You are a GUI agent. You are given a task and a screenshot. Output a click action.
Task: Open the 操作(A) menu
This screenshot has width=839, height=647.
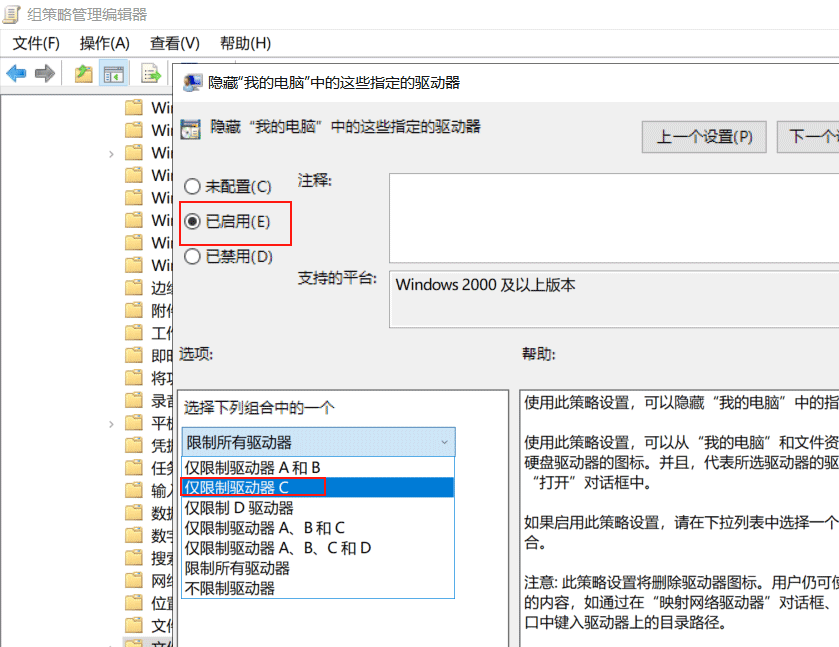[105, 43]
